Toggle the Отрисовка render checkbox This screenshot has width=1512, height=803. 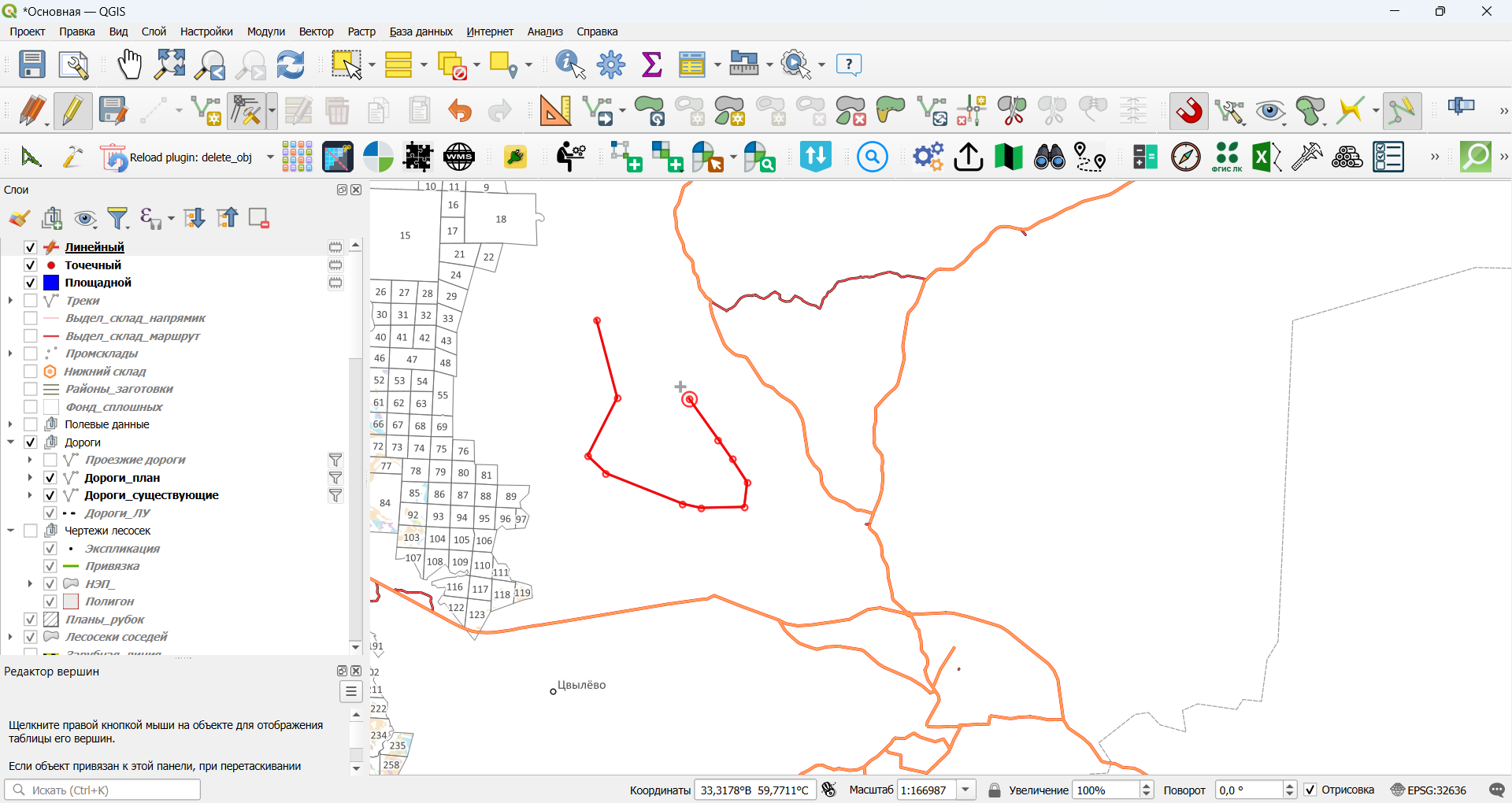tap(1310, 790)
